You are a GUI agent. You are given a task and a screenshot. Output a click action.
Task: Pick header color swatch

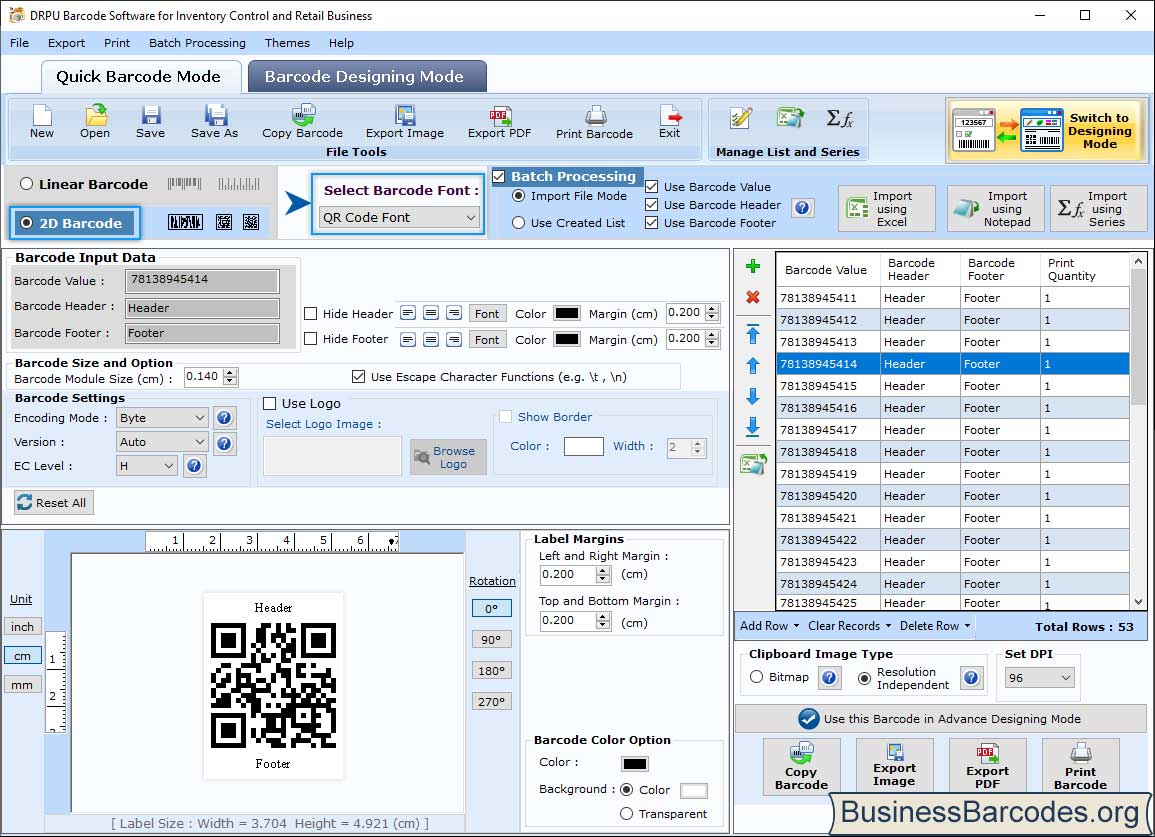pos(566,313)
